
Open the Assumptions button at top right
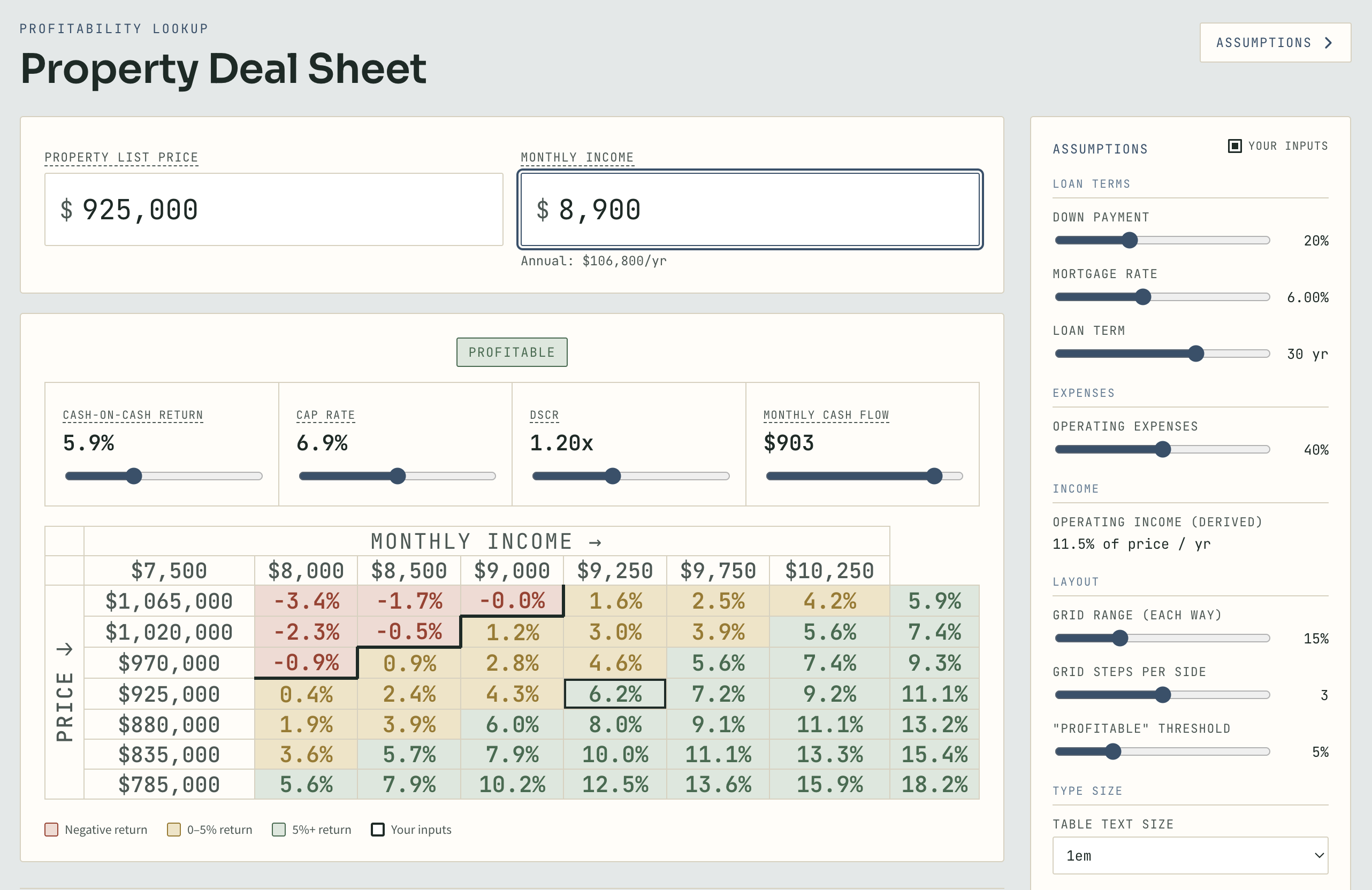[1275, 43]
